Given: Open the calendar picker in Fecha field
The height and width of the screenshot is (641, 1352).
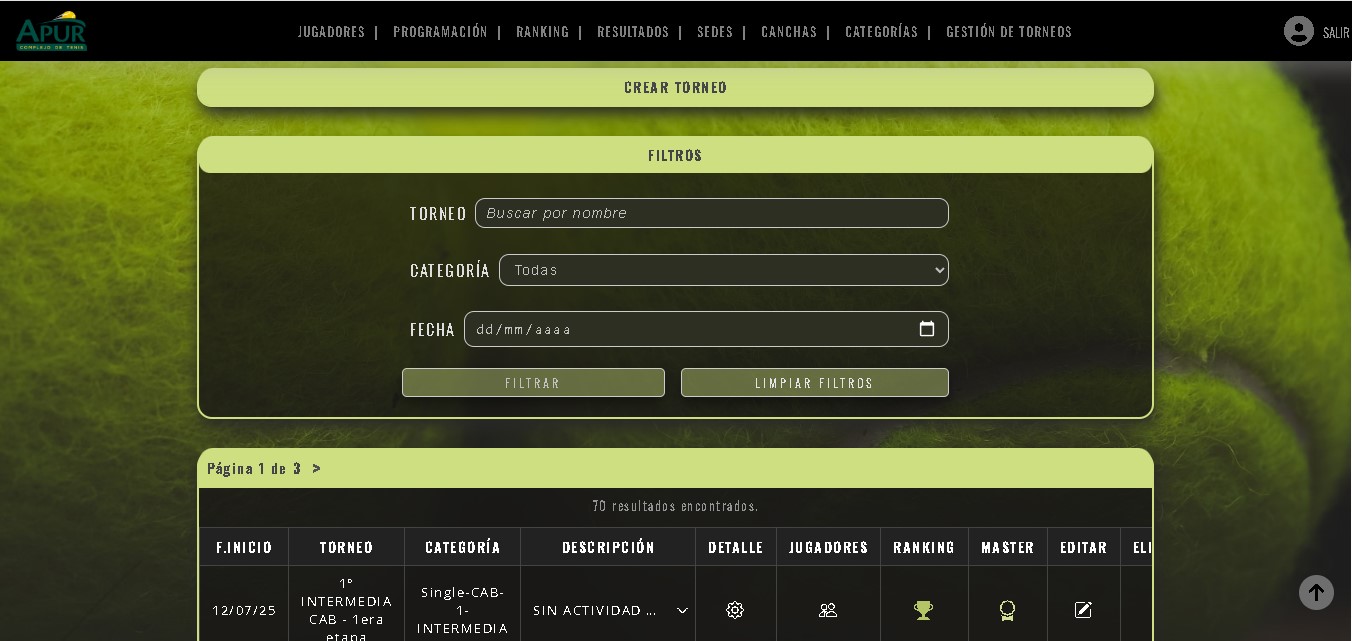Looking at the screenshot, I should tap(927, 329).
